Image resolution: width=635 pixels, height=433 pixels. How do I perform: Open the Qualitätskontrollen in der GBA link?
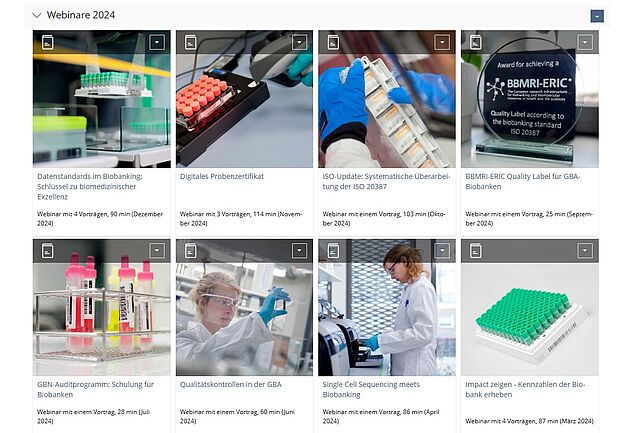pos(230,384)
